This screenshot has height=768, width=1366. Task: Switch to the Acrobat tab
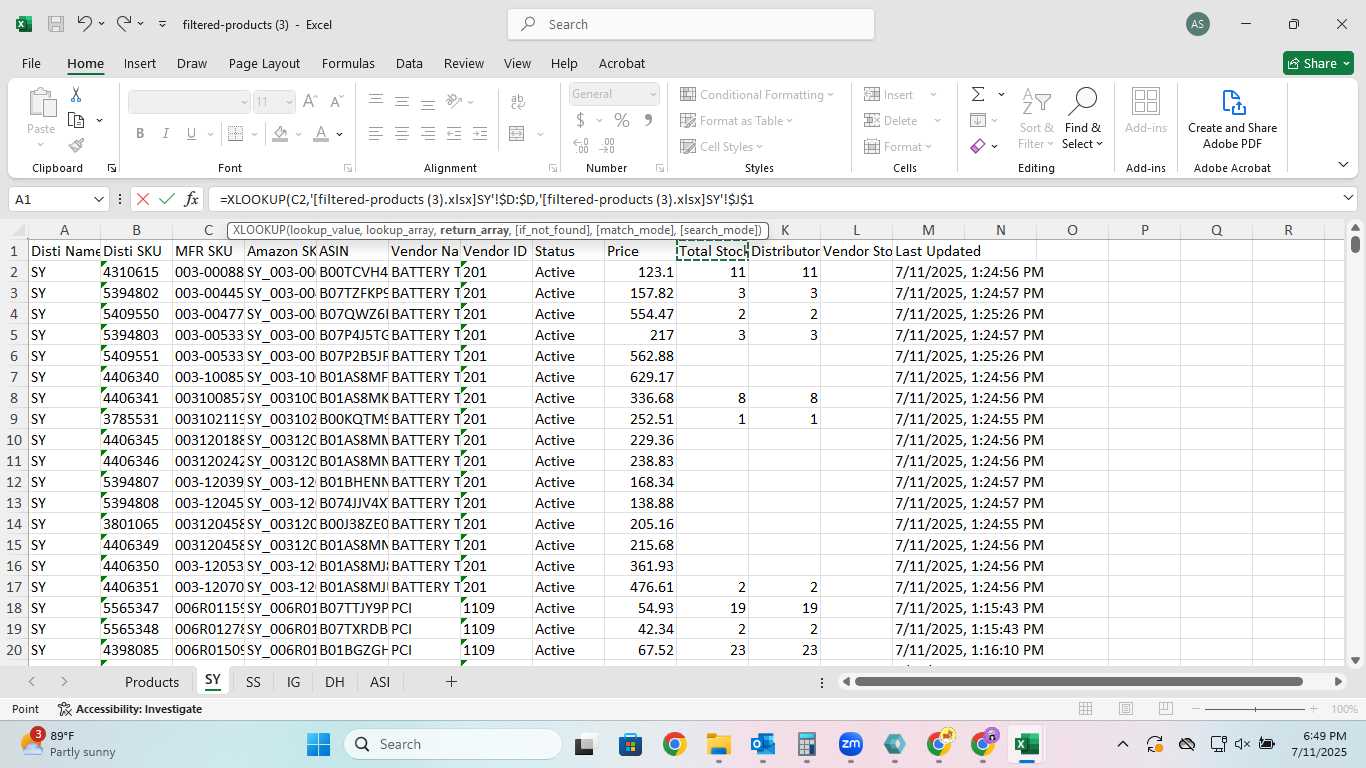click(x=622, y=63)
